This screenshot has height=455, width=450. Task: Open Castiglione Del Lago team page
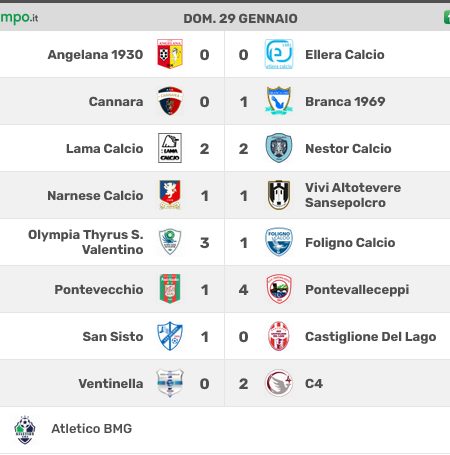click(371, 337)
